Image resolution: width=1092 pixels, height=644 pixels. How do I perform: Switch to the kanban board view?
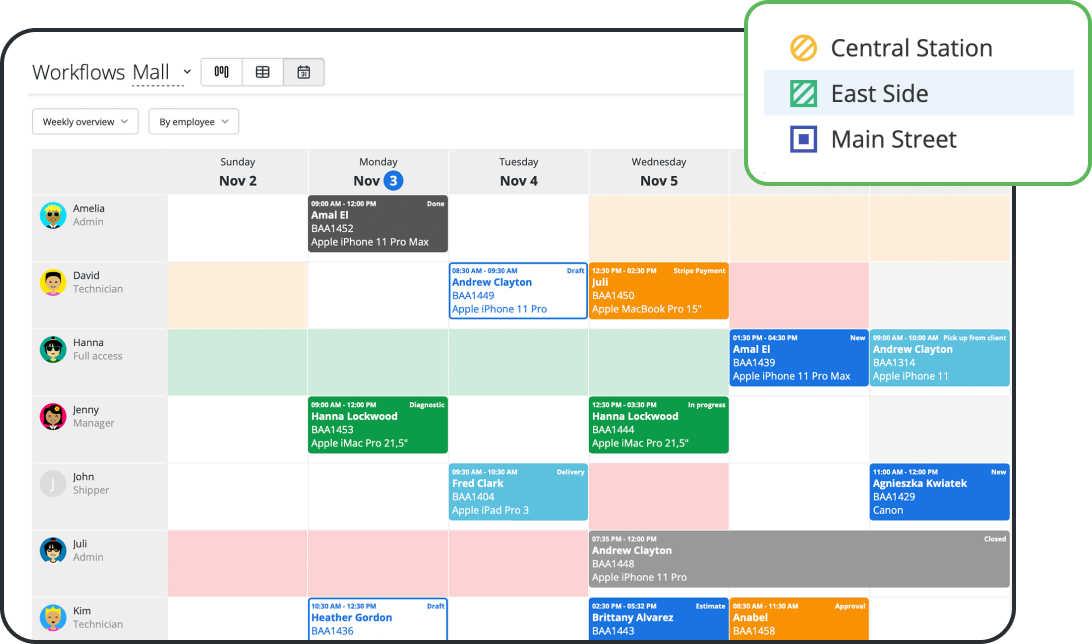222,72
